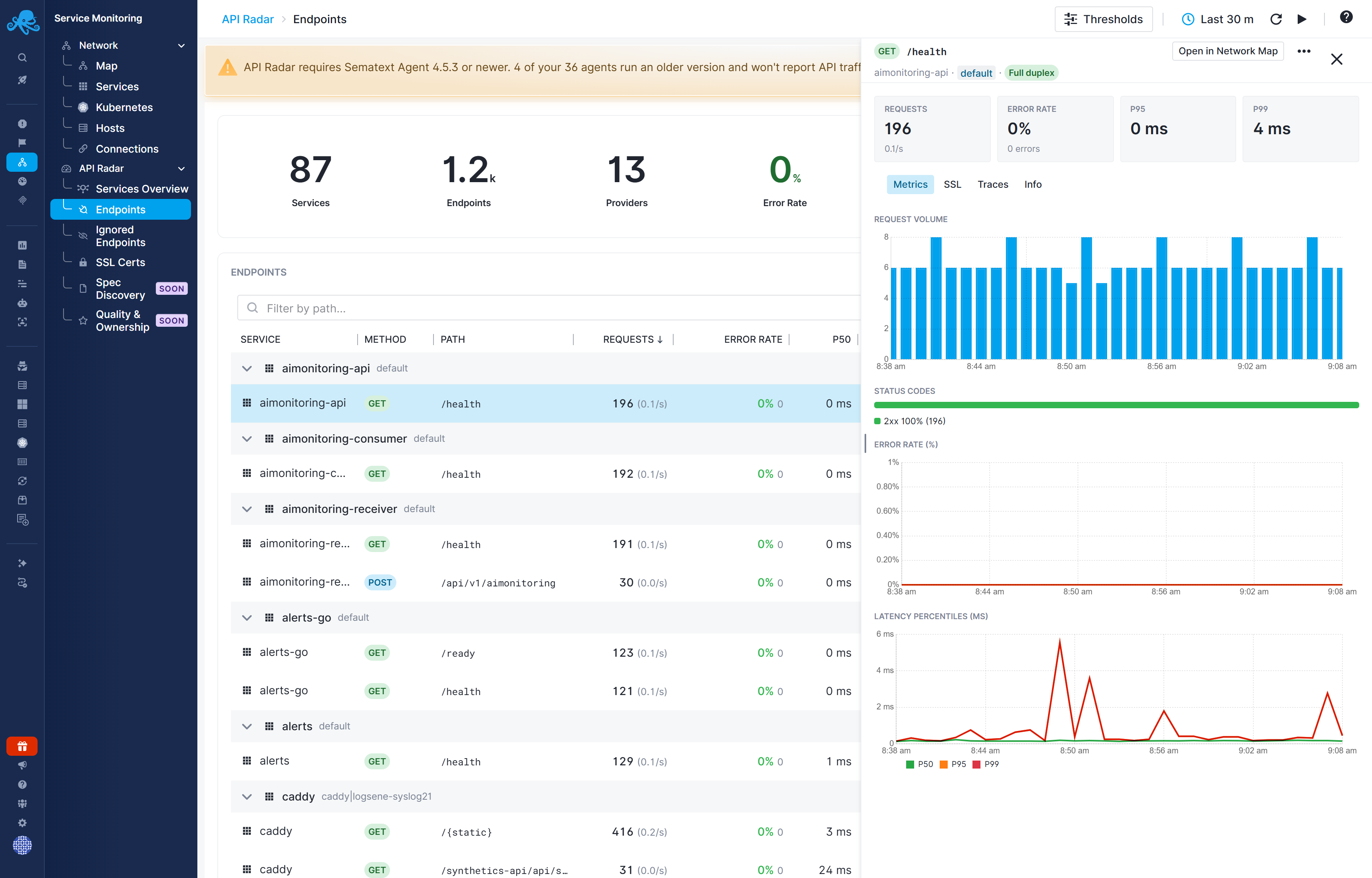Open the caddy /{static} endpoint row
The width and height of the screenshot is (1372, 878).
point(546,831)
